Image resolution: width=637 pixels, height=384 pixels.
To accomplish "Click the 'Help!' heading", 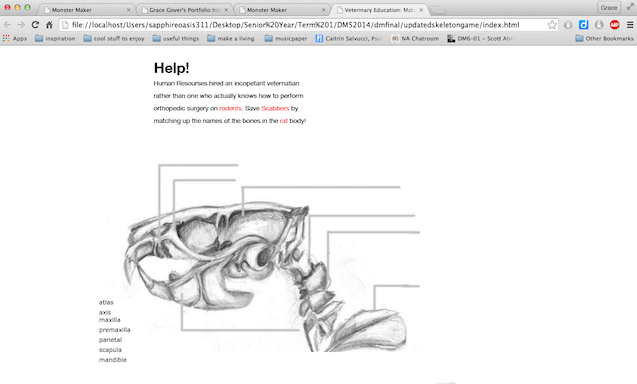I will pyautogui.click(x=171, y=68).
